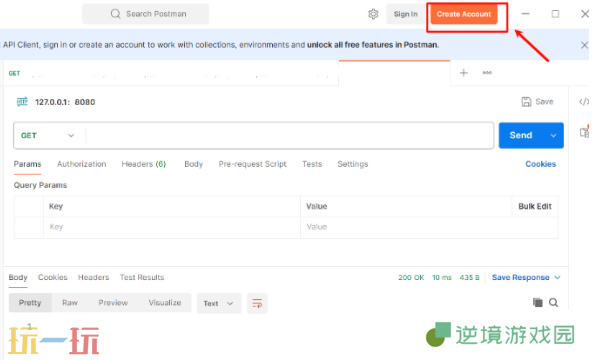Click the 435 B response size
The width and height of the screenshot is (600, 360).
pos(470,278)
